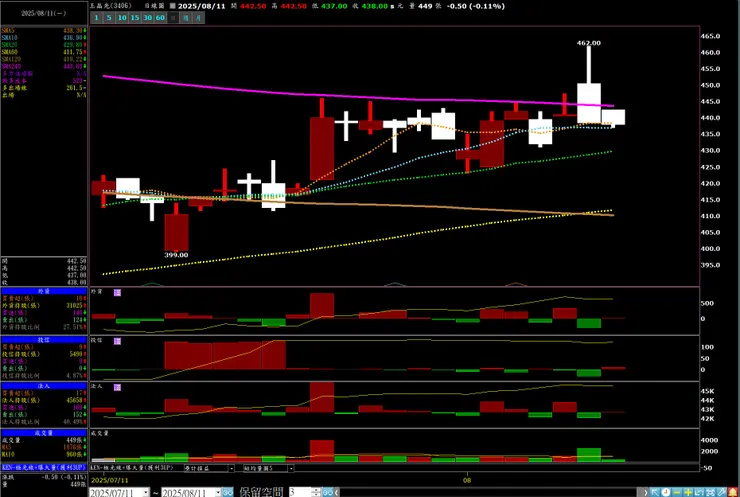Viewport: 740px width, 497px height.
Task: Select the 10-minute chart period
Action: tap(122, 17)
